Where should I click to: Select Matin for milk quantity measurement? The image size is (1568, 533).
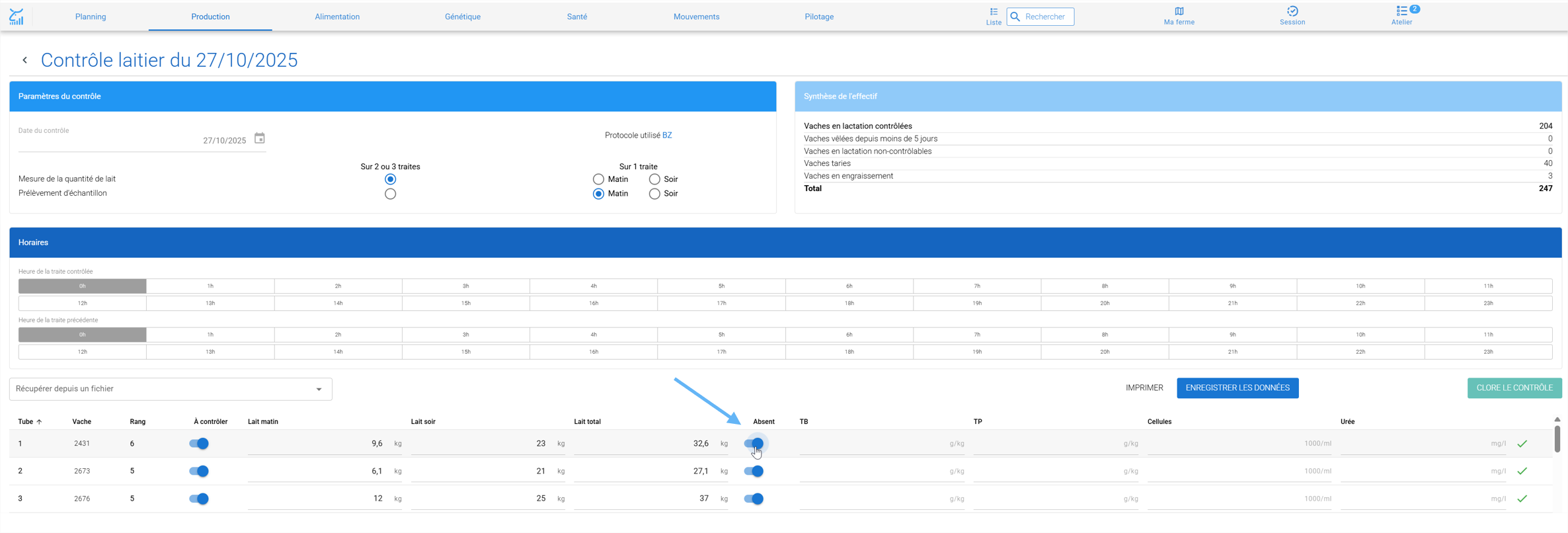(x=598, y=179)
